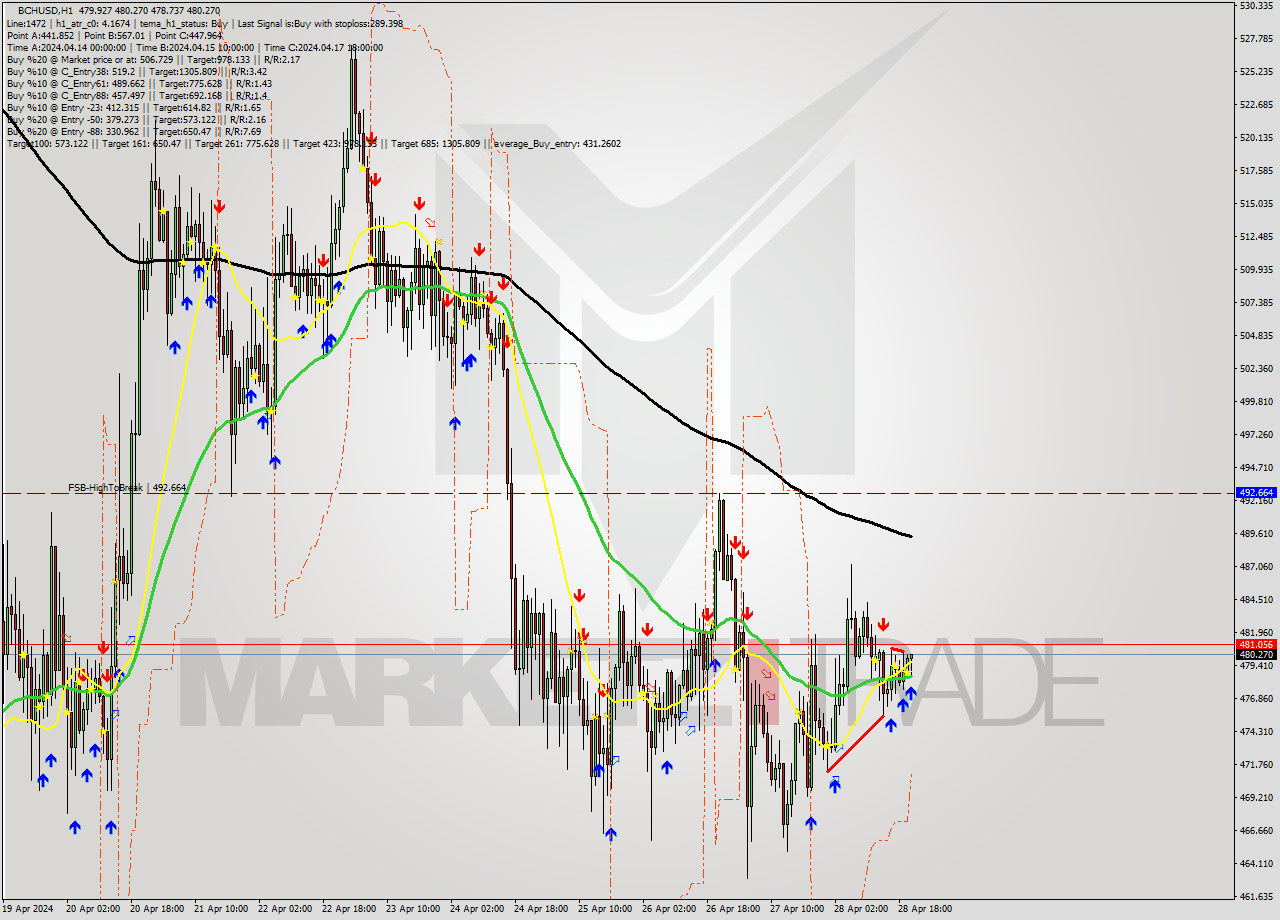This screenshot has width=1280, height=920.
Task: Click price axis label 461.635
Action: pos(1255,896)
